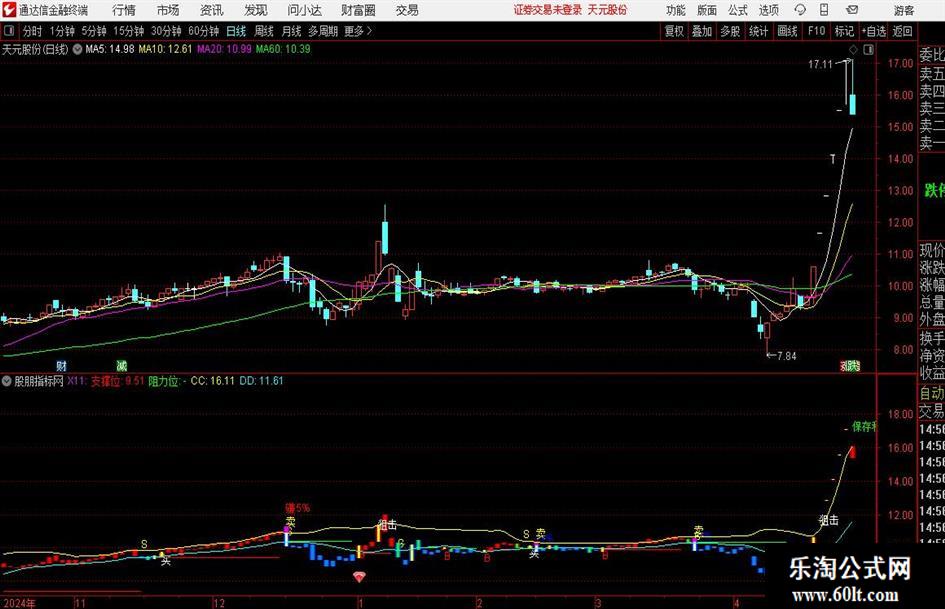Screen dimensions: 945x609
Task: Click the 减 marker under the chart
Action: click(x=122, y=365)
